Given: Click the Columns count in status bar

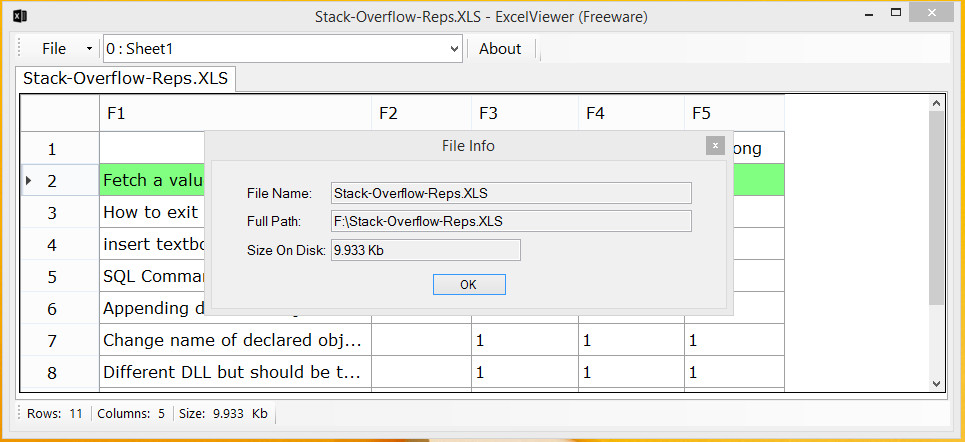Looking at the screenshot, I should click(x=131, y=414).
